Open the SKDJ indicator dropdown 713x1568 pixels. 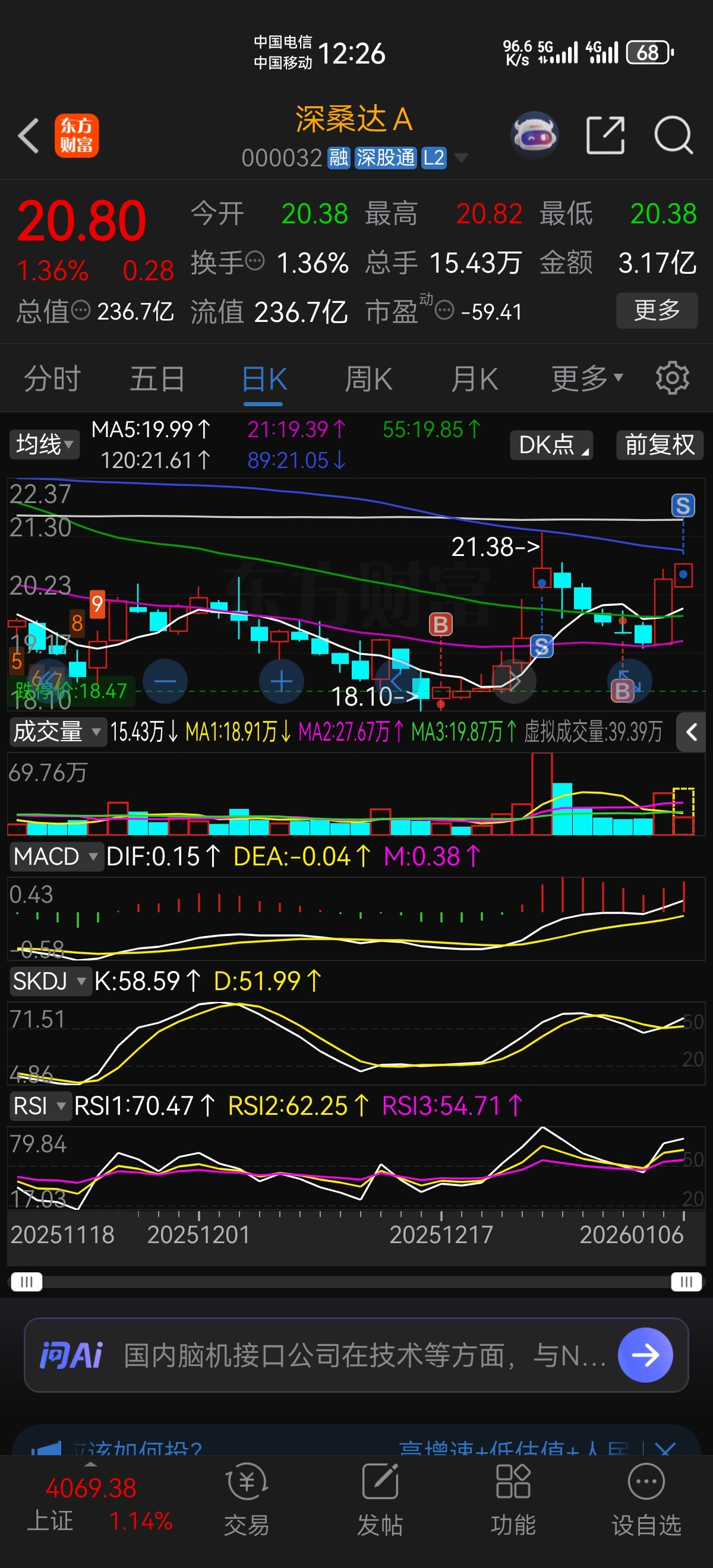[x=50, y=981]
